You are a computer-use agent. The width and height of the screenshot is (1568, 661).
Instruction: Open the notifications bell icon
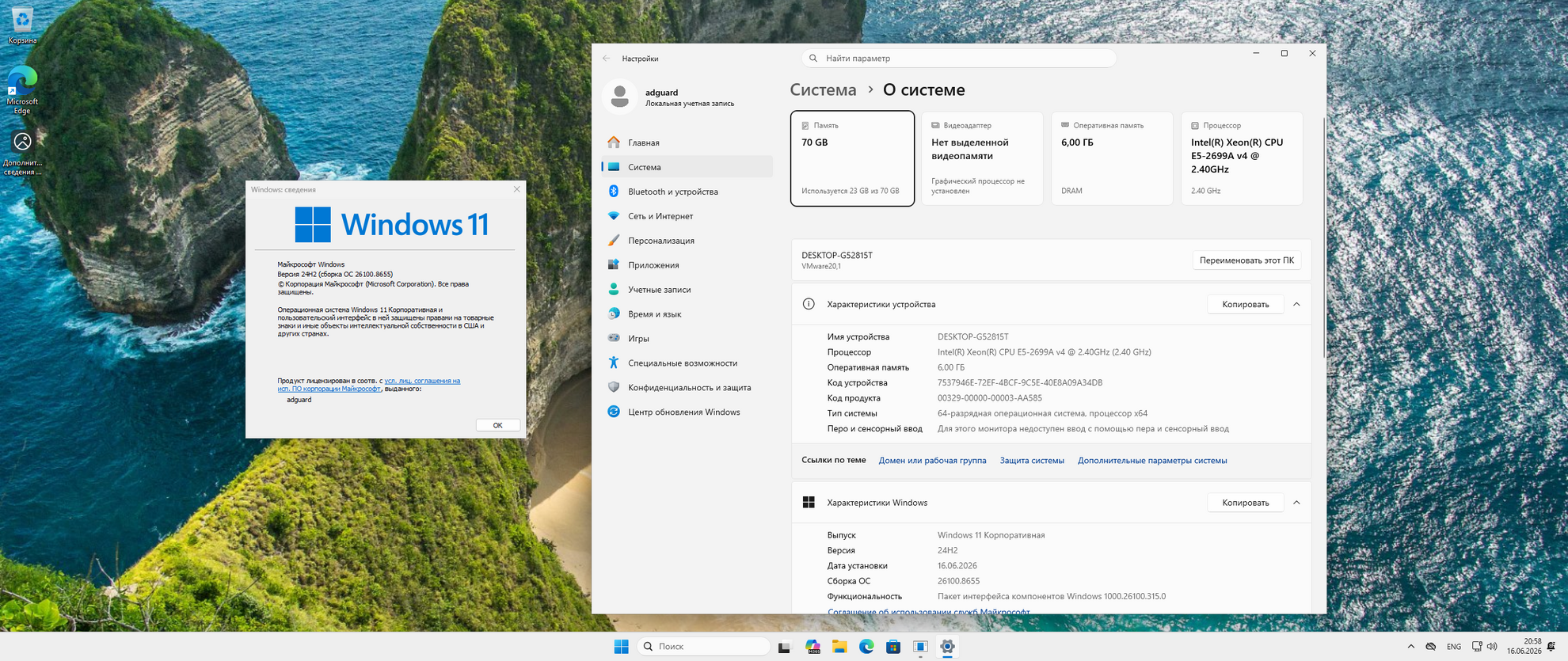[x=1551, y=647]
